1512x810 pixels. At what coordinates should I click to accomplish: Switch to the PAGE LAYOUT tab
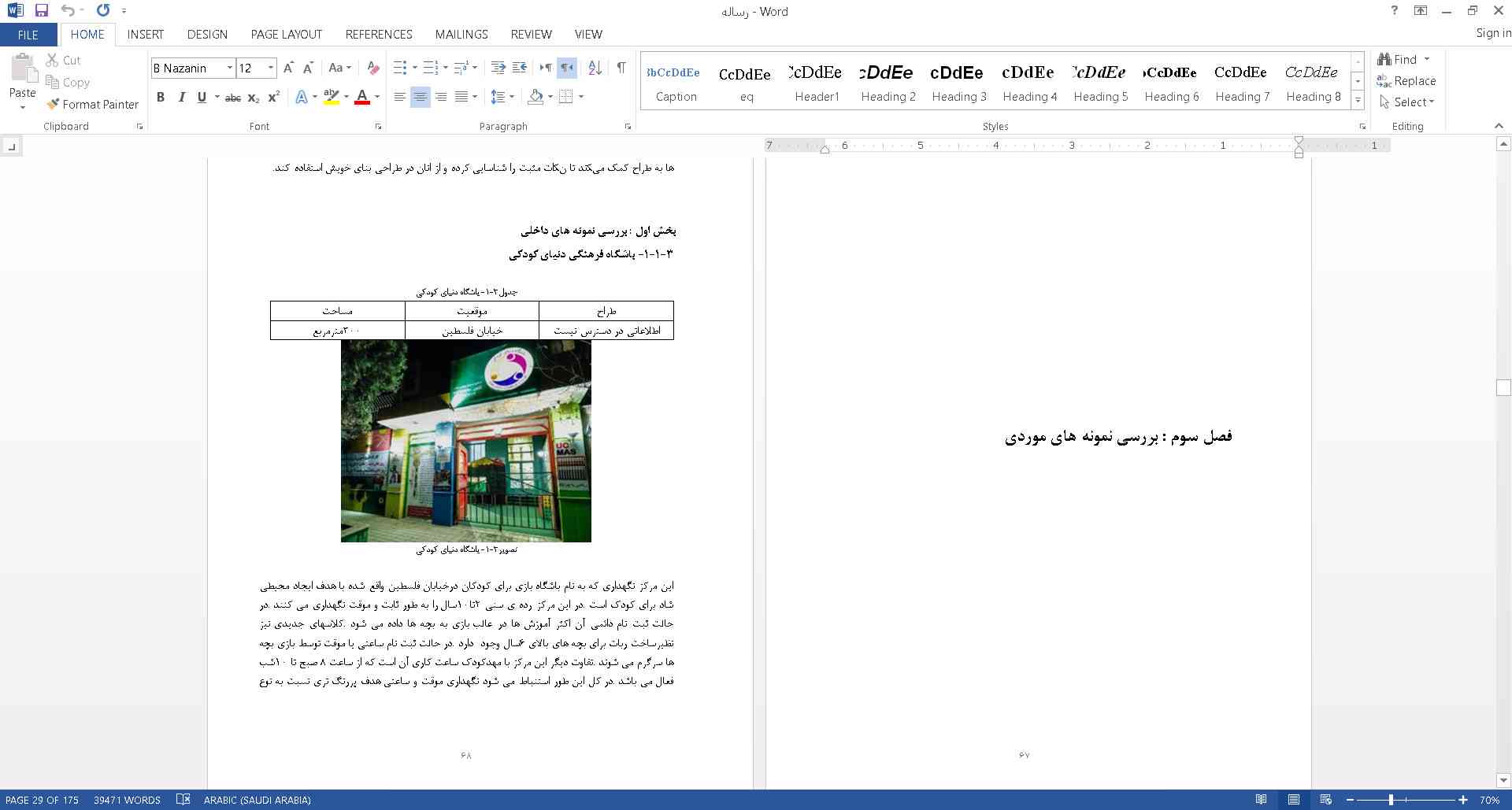pos(287,35)
